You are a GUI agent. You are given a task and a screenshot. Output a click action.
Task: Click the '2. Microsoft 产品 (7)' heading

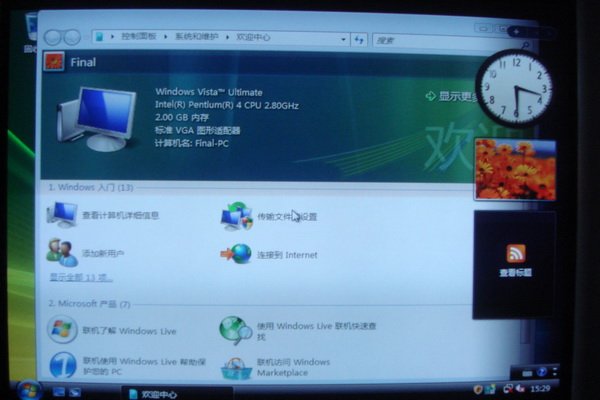pos(89,304)
